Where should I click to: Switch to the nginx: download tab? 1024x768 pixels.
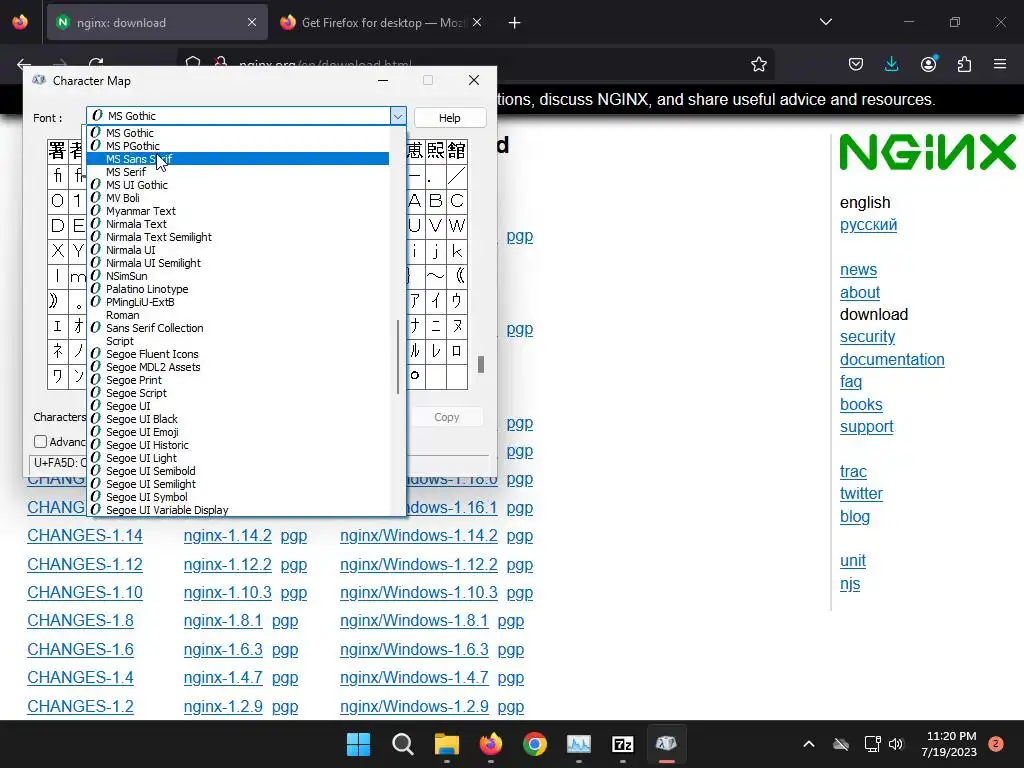pos(157,23)
